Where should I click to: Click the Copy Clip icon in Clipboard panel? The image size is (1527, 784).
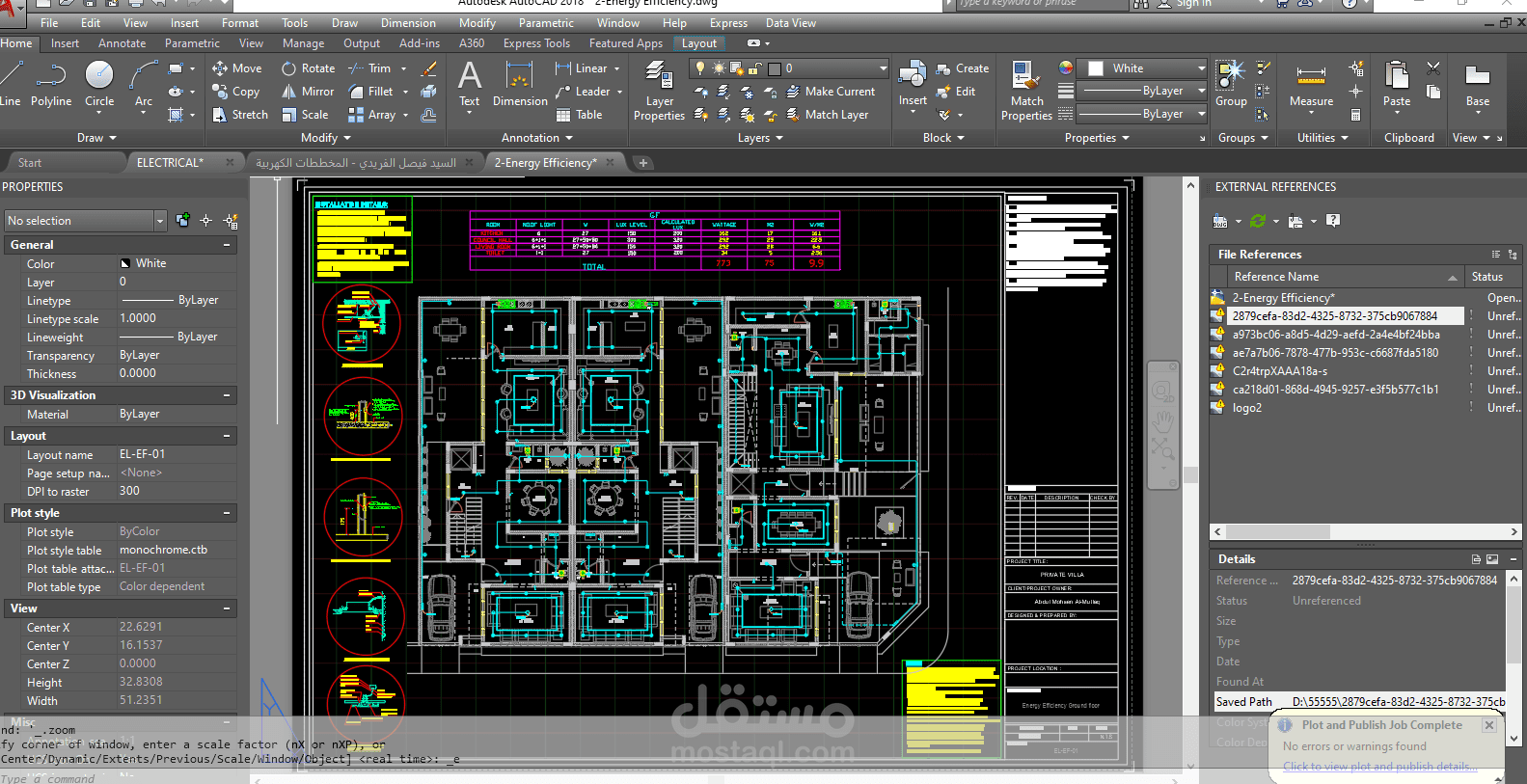click(1433, 92)
